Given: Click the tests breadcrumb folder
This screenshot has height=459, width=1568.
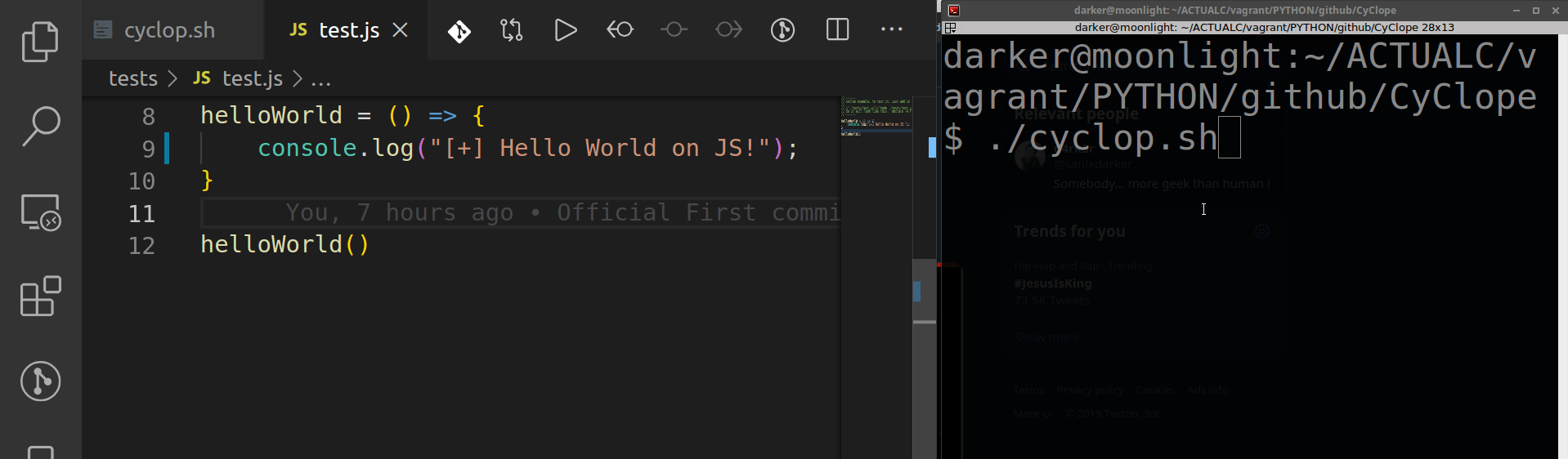Looking at the screenshot, I should [x=133, y=78].
